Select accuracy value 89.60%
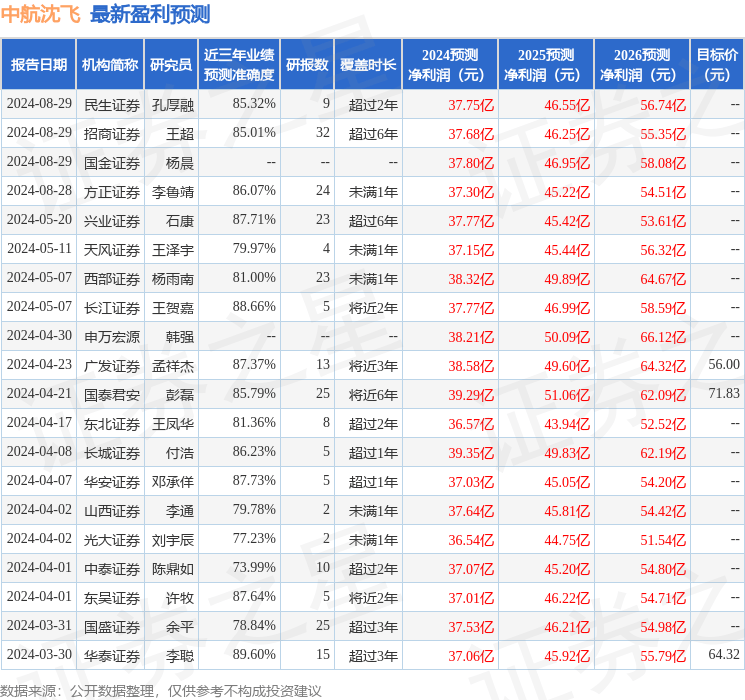 (254, 654)
